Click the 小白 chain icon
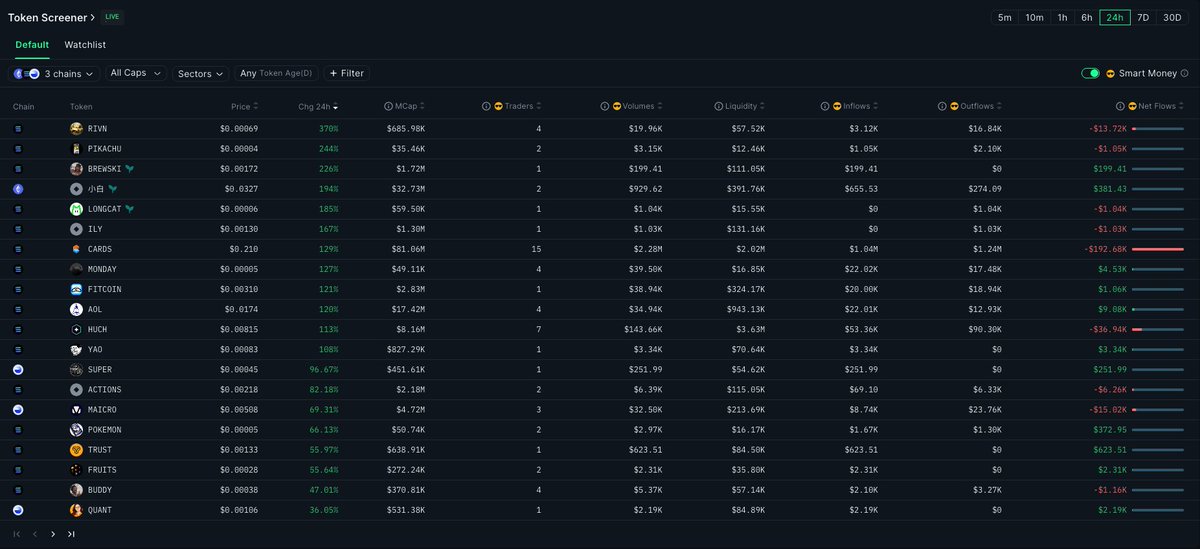The width and height of the screenshot is (1200, 549). (x=18, y=189)
